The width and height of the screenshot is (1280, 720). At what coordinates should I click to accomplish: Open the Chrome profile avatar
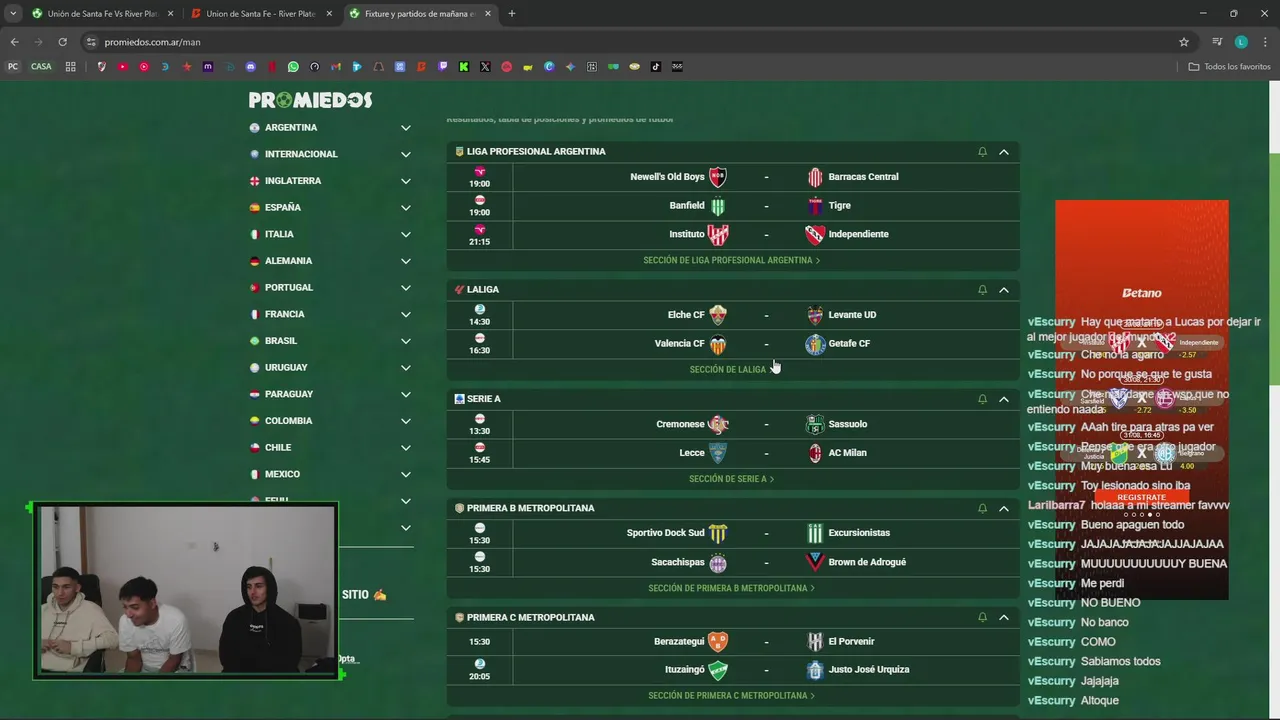pyautogui.click(x=1241, y=42)
